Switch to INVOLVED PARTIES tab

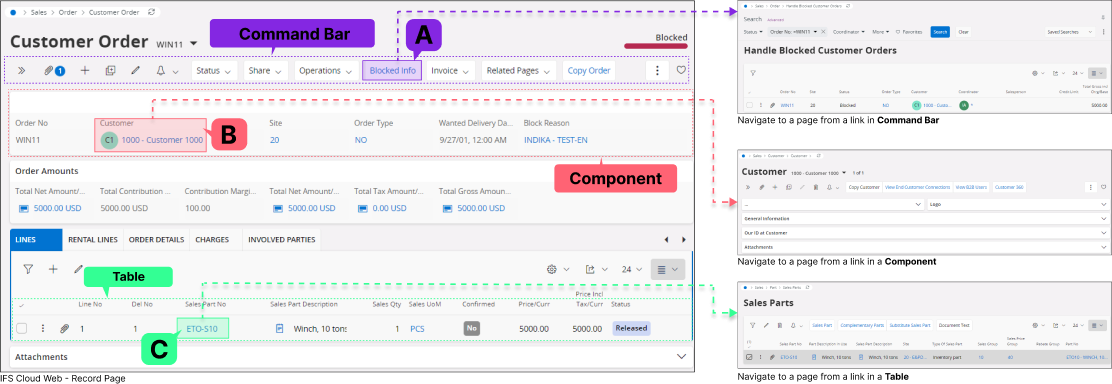click(x=282, y=240)
